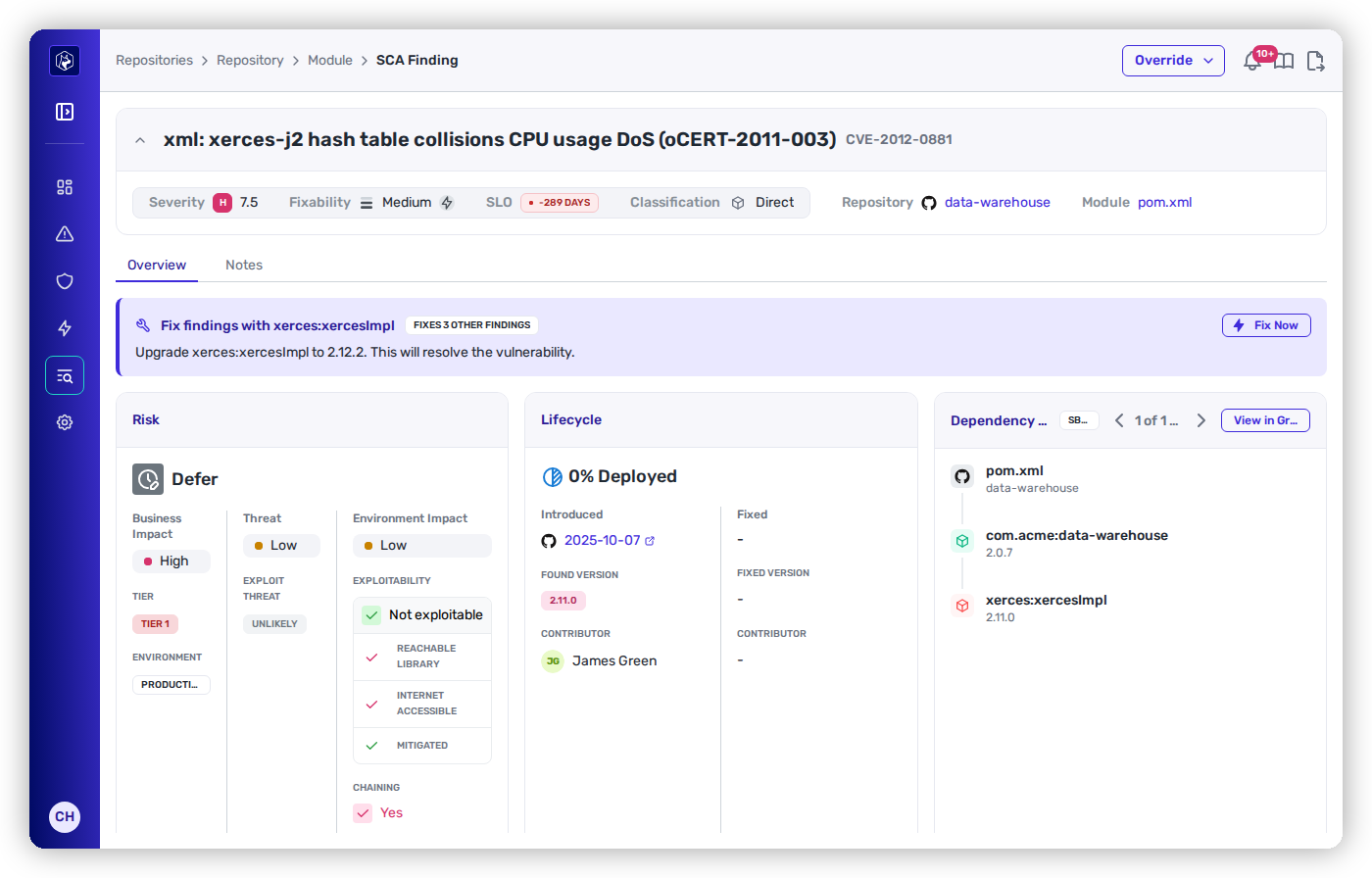Open the lightning bolt icon in sidebar

[65, 328]
